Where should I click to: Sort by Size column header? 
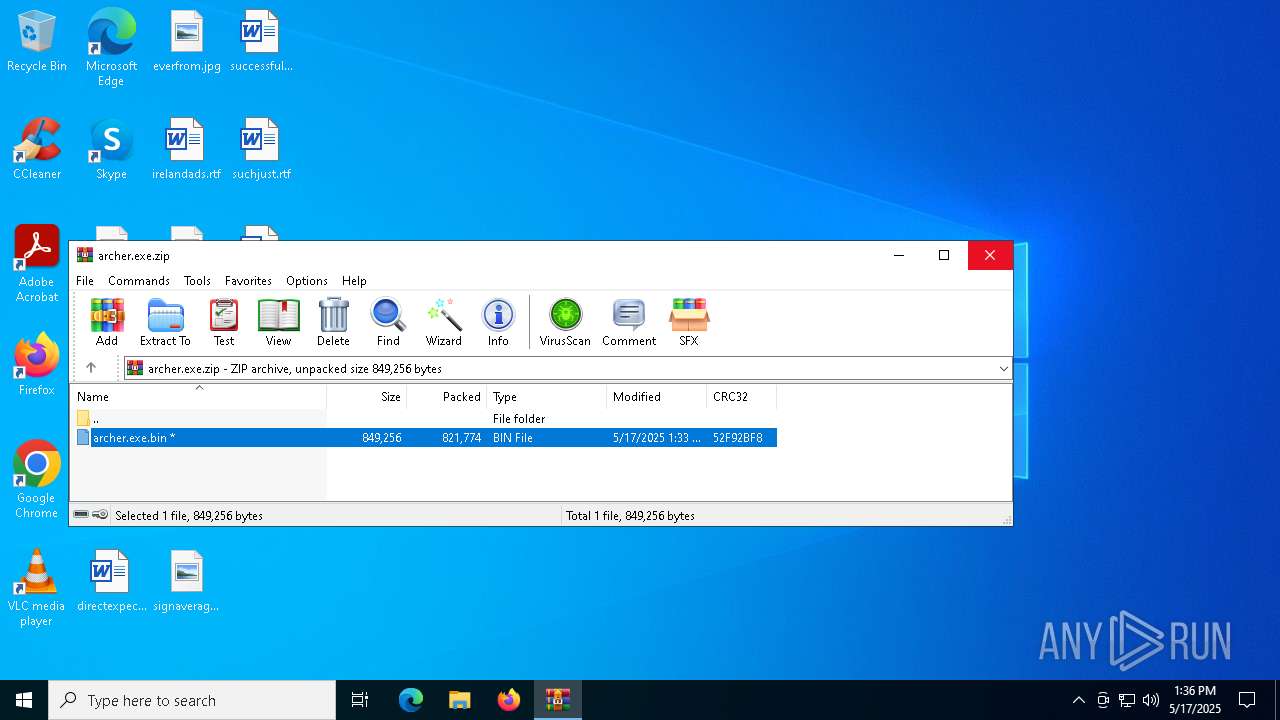tap(366, 397)
